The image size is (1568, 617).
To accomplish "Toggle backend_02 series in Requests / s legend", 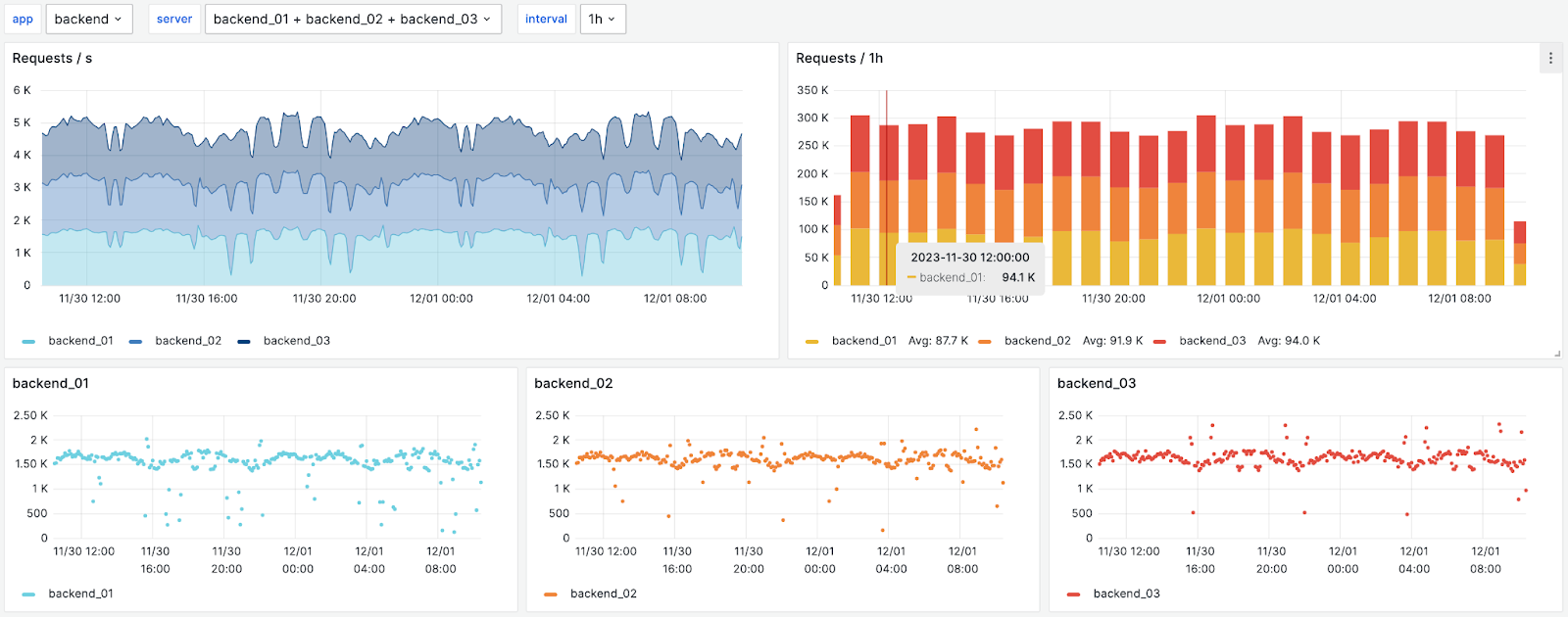I will tap(187, 341).
